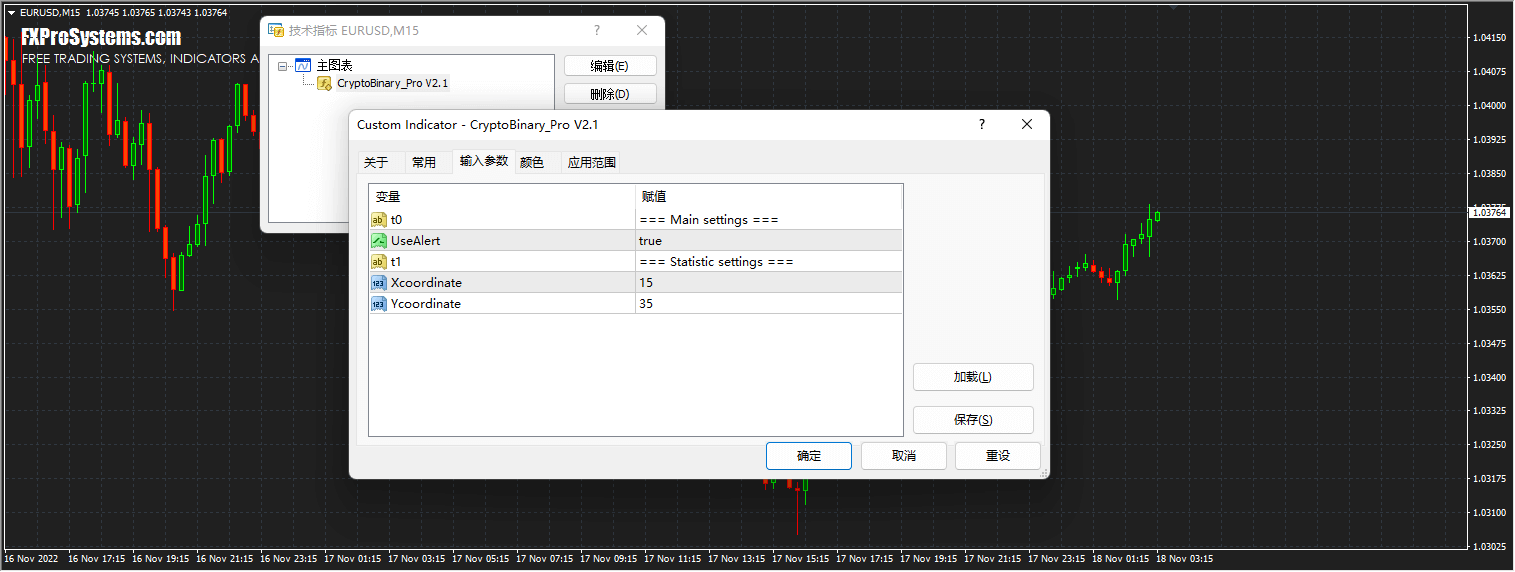1515x572 pixels.
Task: Open the 应用范围 tab
Action: 592,162
